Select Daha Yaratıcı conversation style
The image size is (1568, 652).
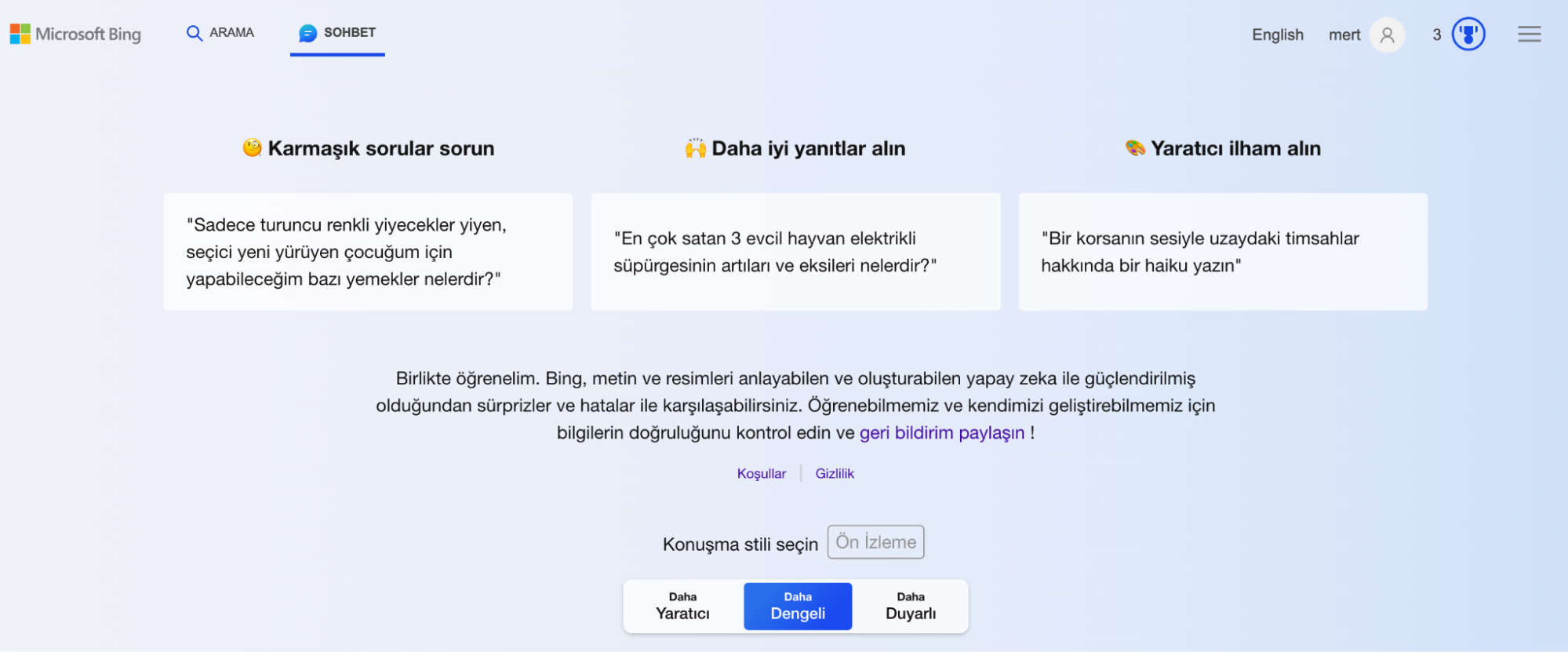point(683,606)
